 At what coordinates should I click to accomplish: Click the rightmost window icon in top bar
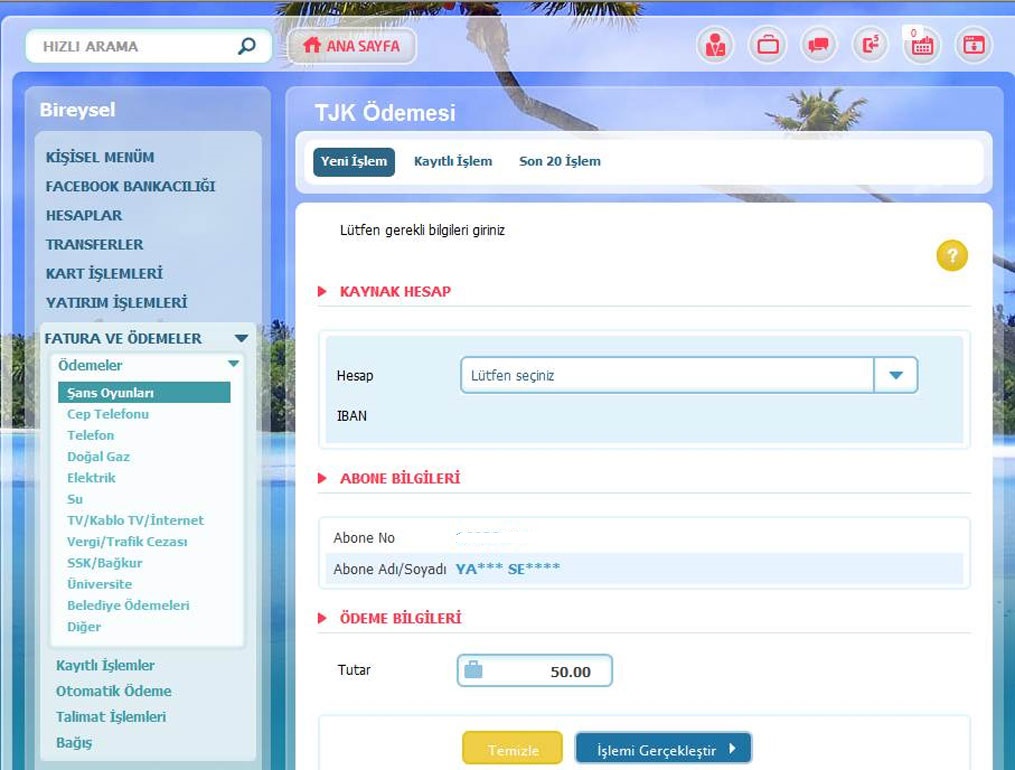974,45
